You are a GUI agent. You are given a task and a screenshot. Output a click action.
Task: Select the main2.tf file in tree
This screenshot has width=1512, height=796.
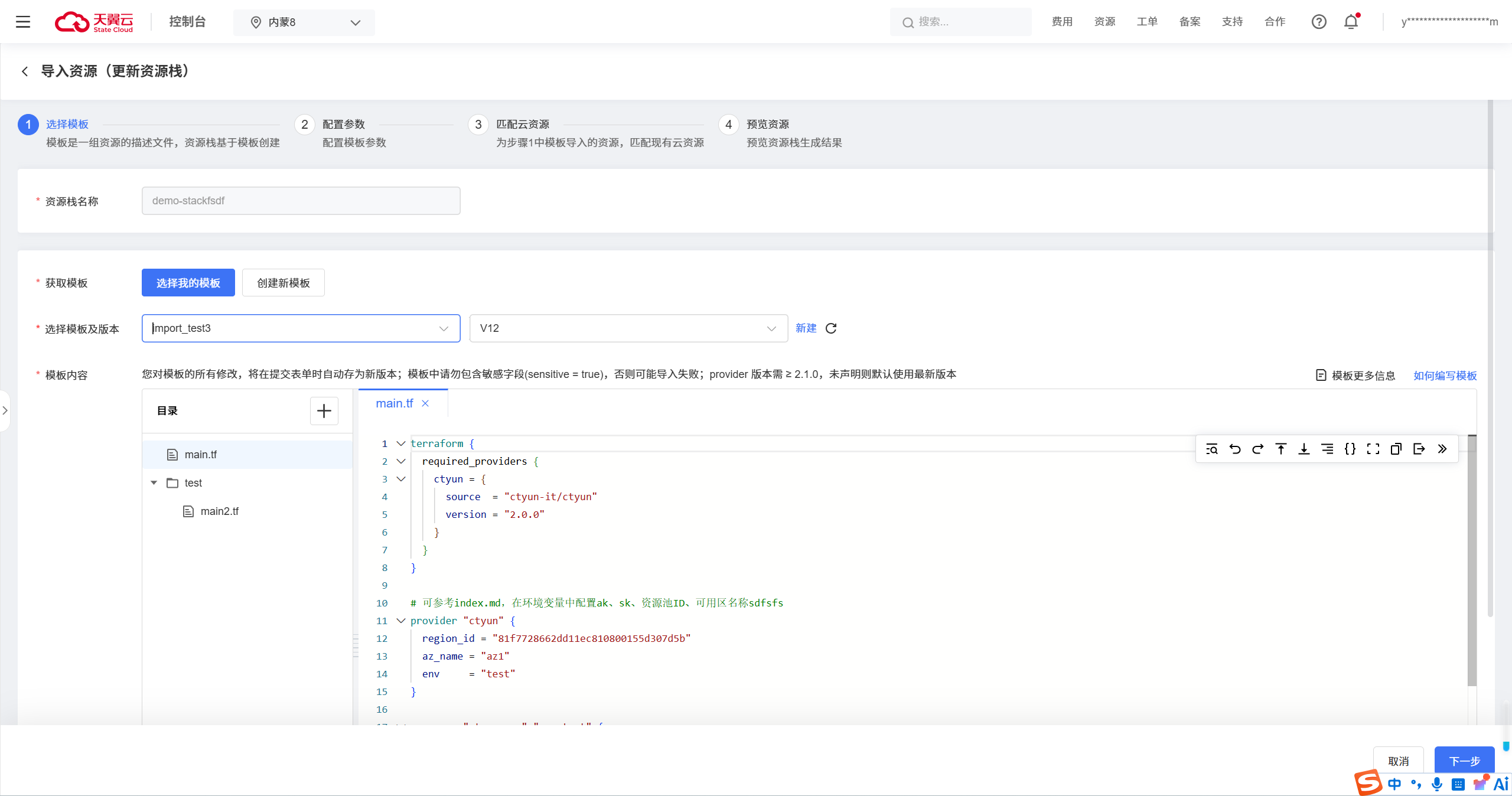(x=219, y=511)
